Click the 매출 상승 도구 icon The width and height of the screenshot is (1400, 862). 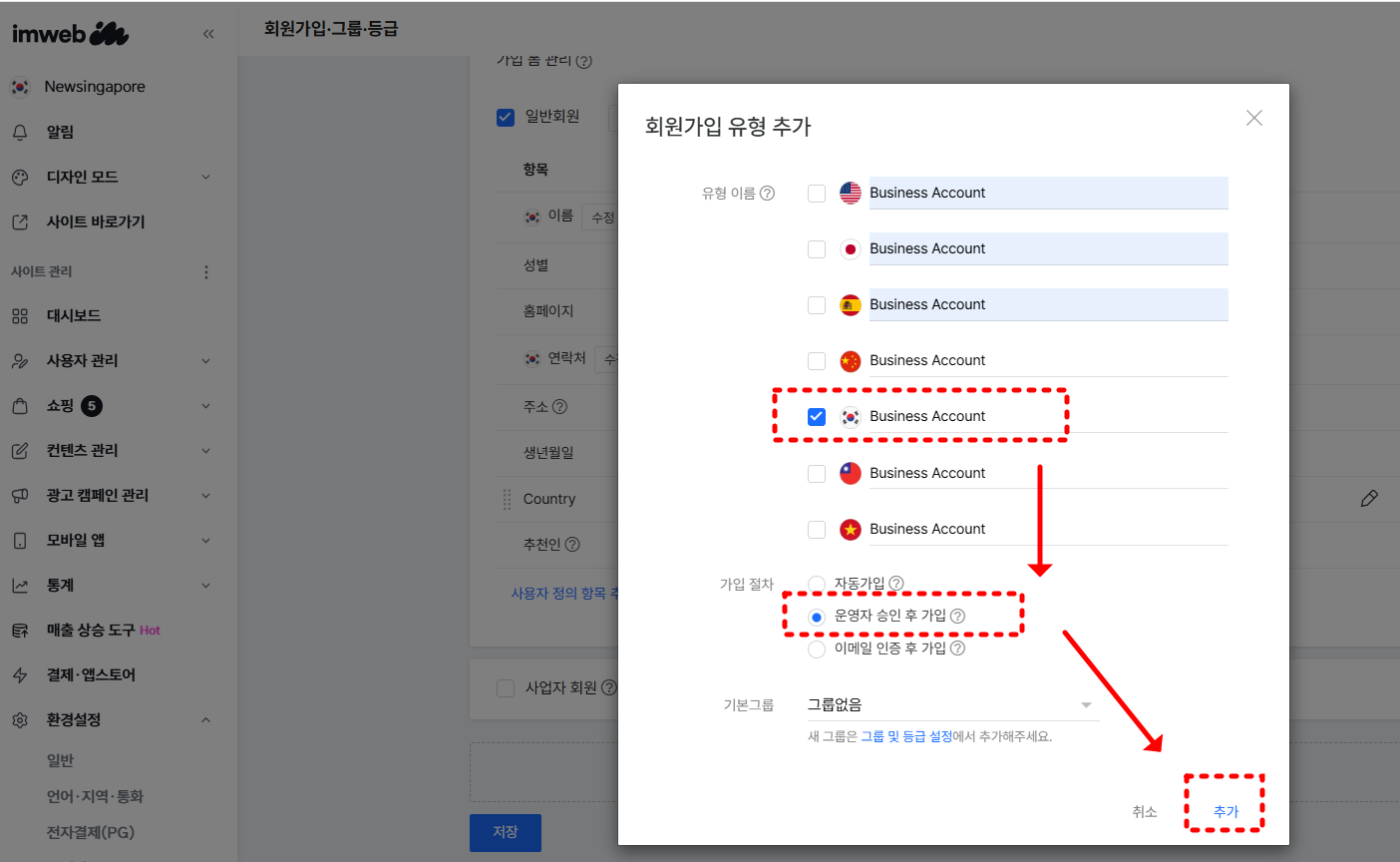point(20,630)
